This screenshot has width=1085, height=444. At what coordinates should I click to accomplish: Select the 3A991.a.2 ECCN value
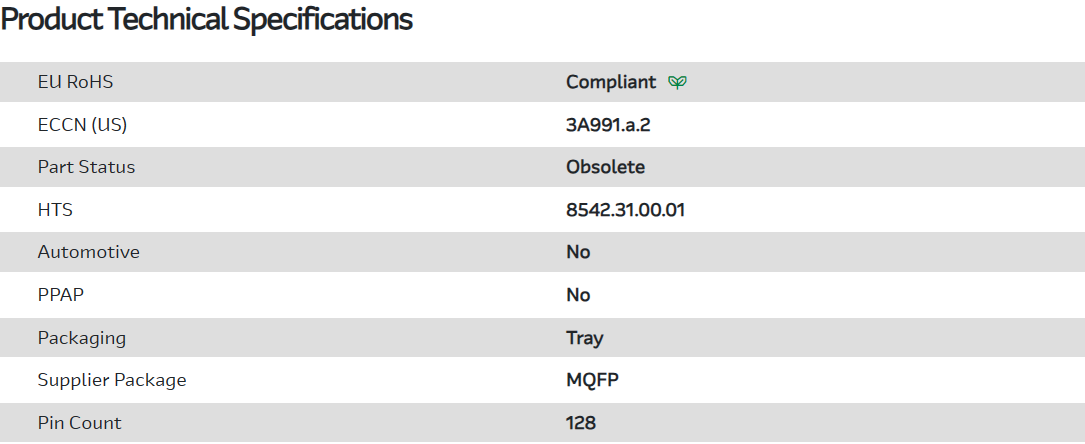pos(615,125)
